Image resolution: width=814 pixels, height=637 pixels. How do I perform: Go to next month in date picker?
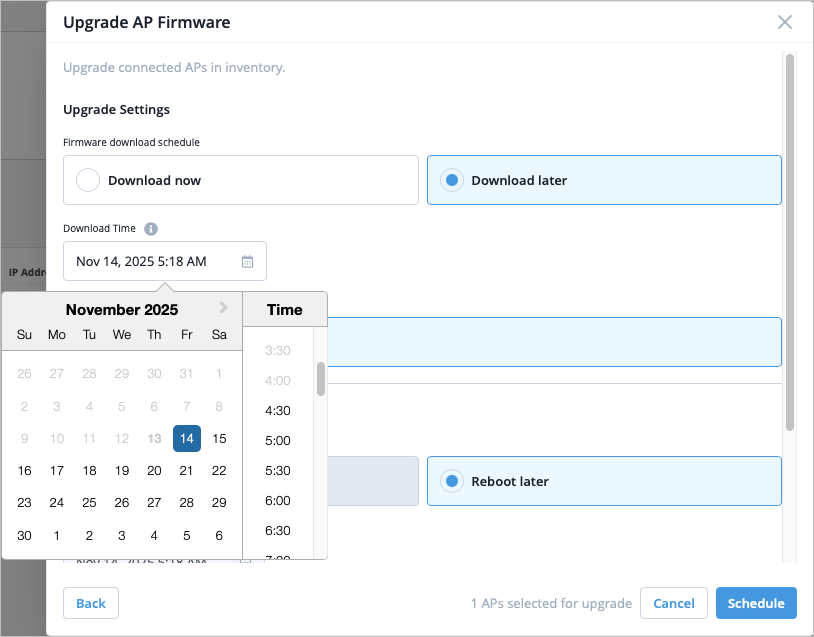coord(224,308)
